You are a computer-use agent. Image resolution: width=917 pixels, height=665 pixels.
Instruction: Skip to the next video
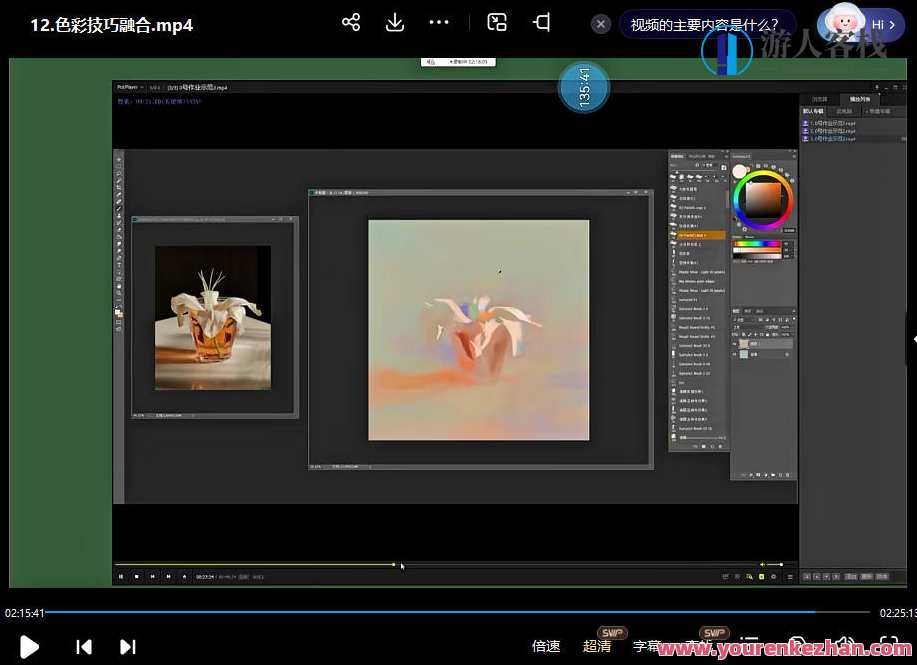click(x=128, y=646)
